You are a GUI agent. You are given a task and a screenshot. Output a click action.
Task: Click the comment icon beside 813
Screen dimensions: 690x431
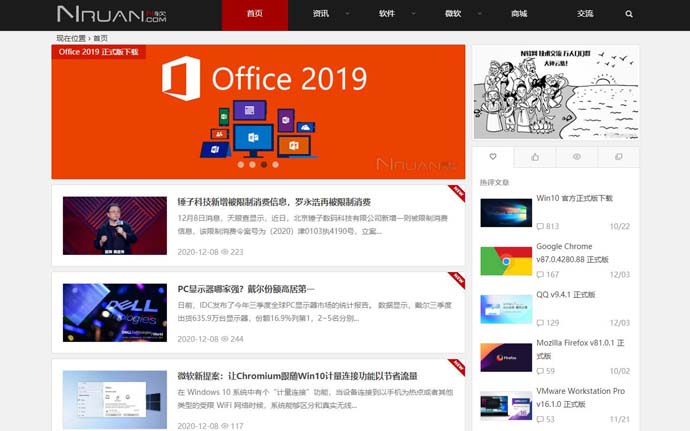pyautogui.click(x=540, y=226)
